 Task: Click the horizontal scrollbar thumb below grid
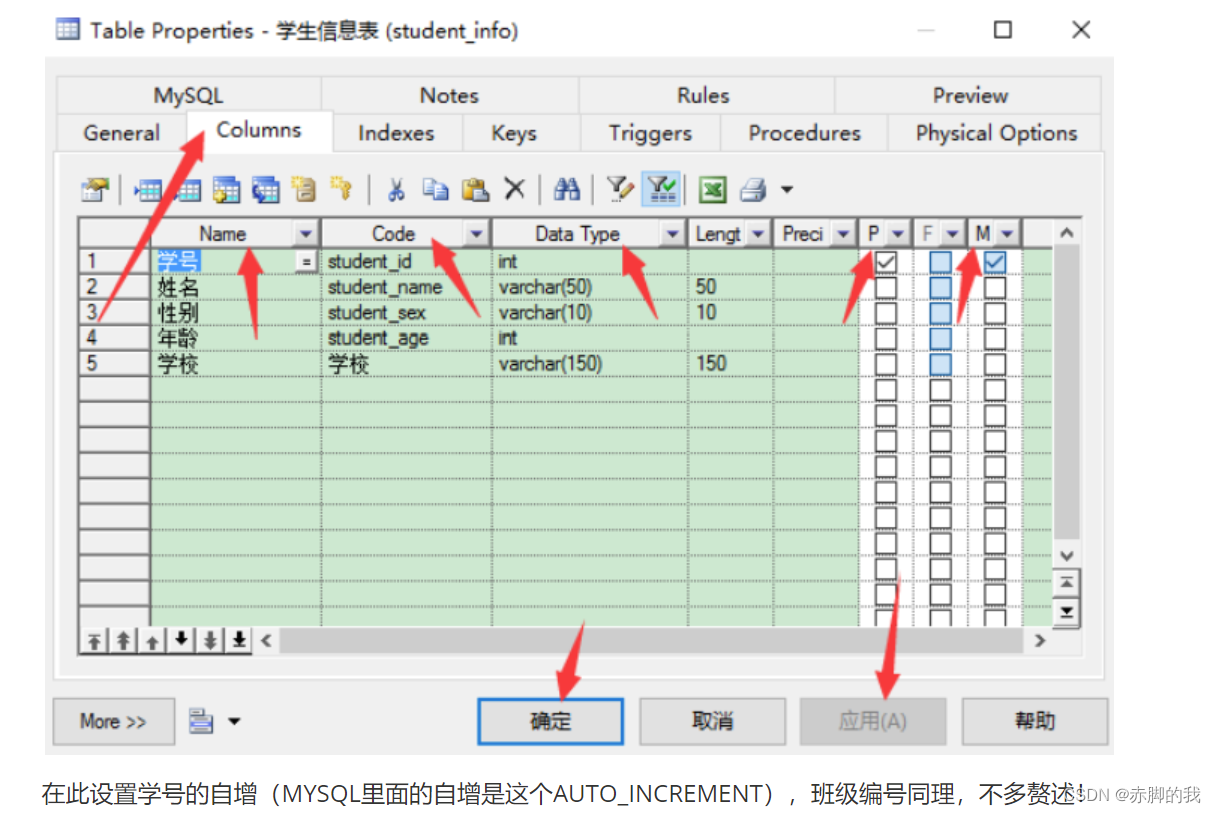(x=650, y=640)
